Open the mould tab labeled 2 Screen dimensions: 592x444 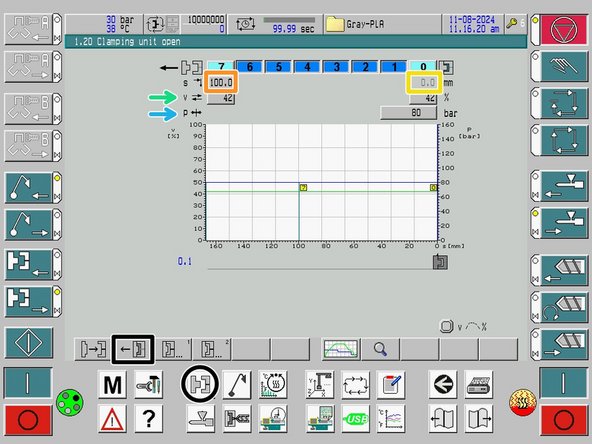[x=212, y=349]
